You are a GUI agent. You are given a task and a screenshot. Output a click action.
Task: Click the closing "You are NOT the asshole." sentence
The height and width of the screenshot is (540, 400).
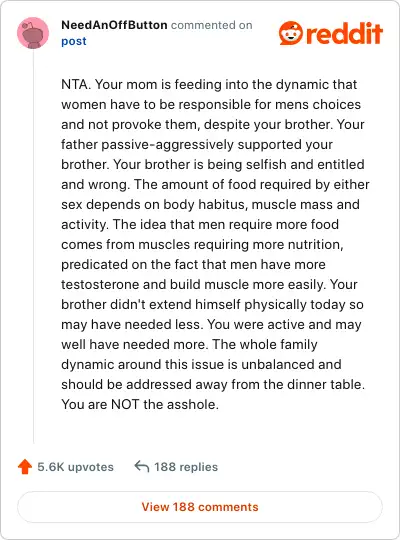click(140, 404)
